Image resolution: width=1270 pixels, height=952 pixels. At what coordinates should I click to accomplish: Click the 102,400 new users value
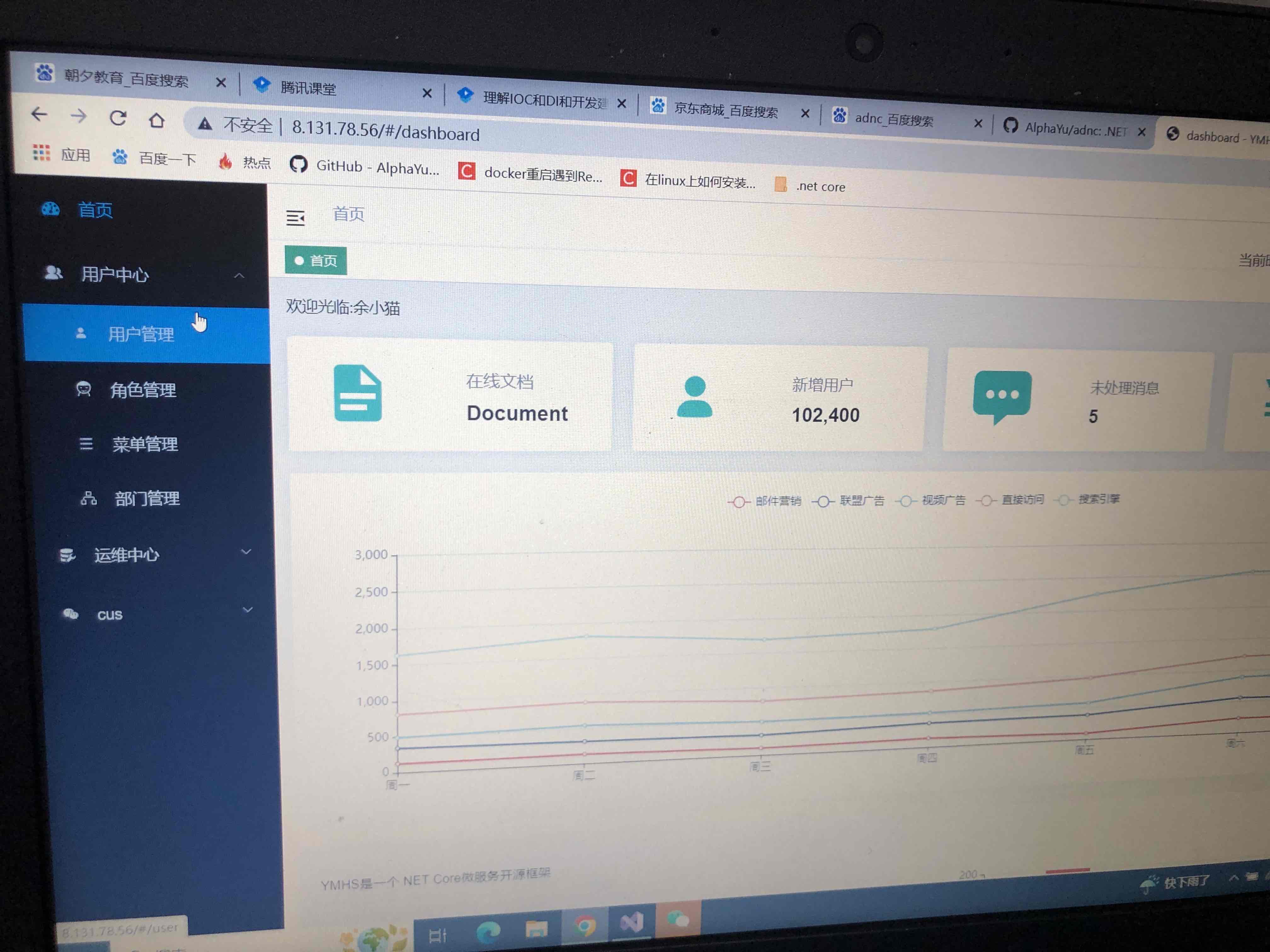point(826,415)
